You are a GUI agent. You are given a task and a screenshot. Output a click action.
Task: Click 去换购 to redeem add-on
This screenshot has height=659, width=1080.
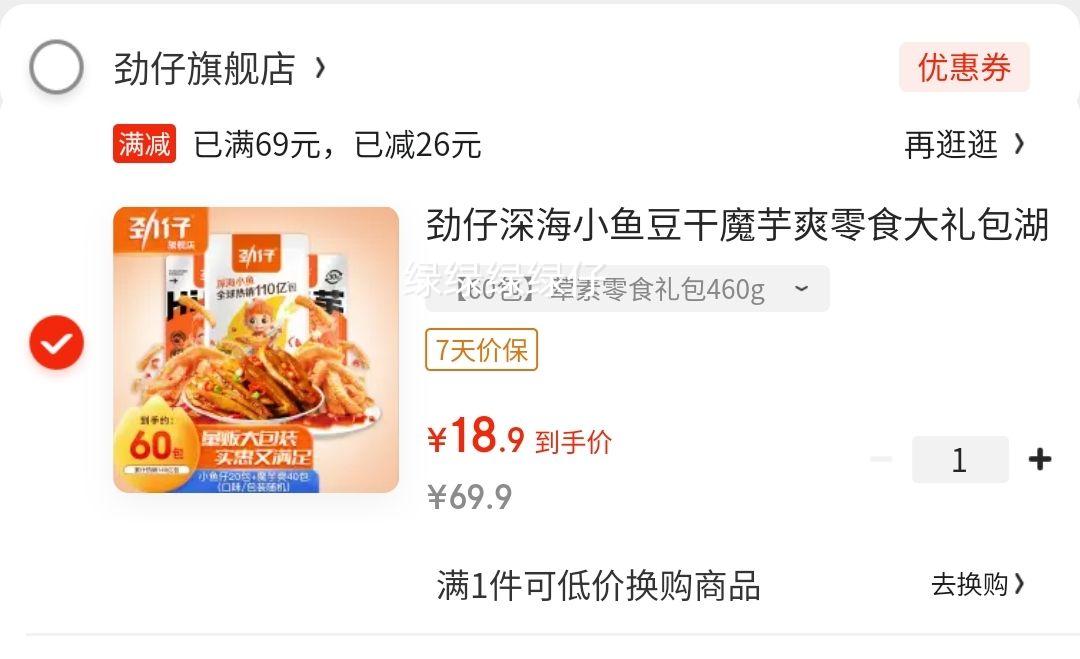970,585
